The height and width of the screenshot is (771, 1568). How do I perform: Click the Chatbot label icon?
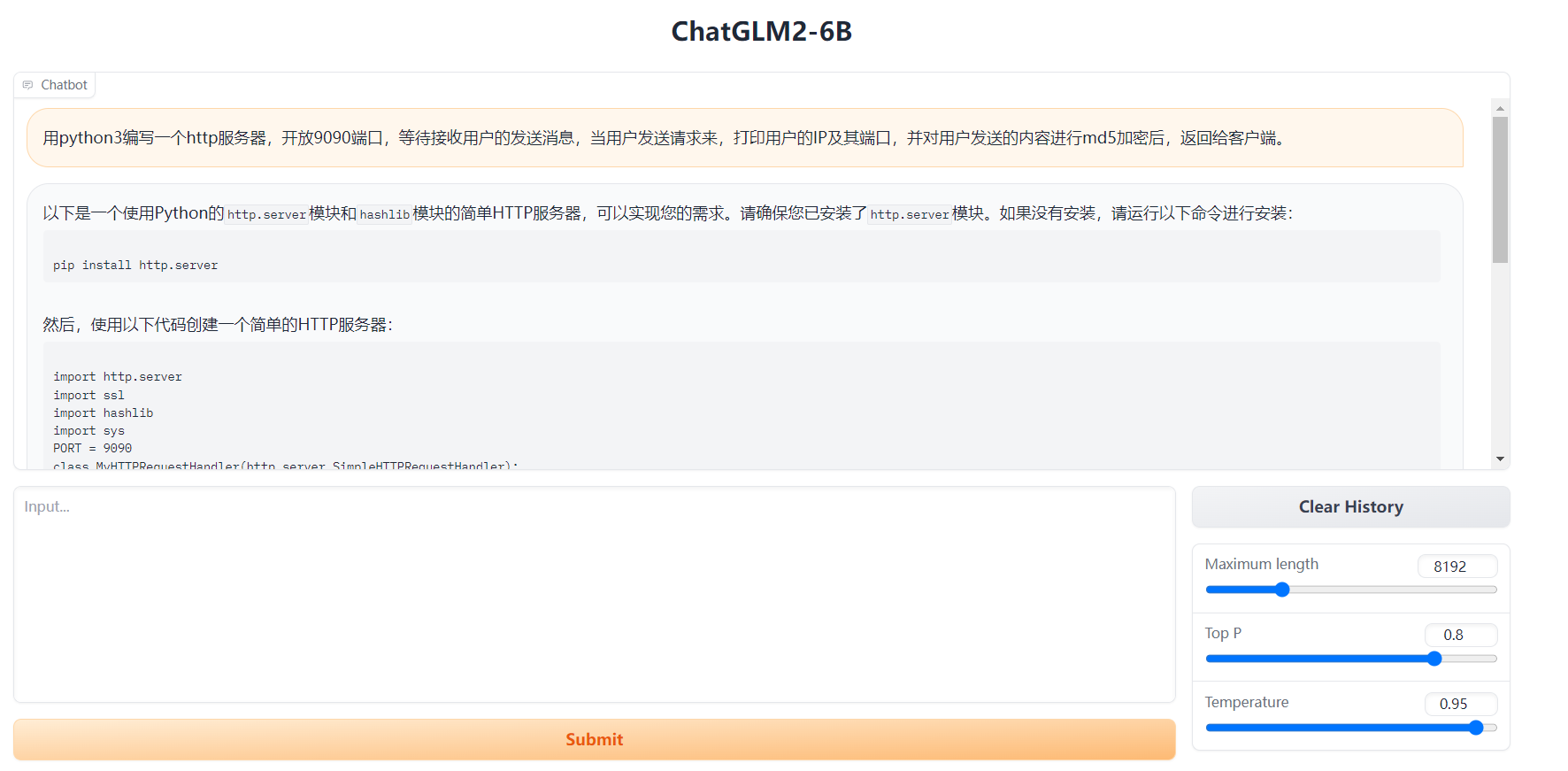pos(27,85)
